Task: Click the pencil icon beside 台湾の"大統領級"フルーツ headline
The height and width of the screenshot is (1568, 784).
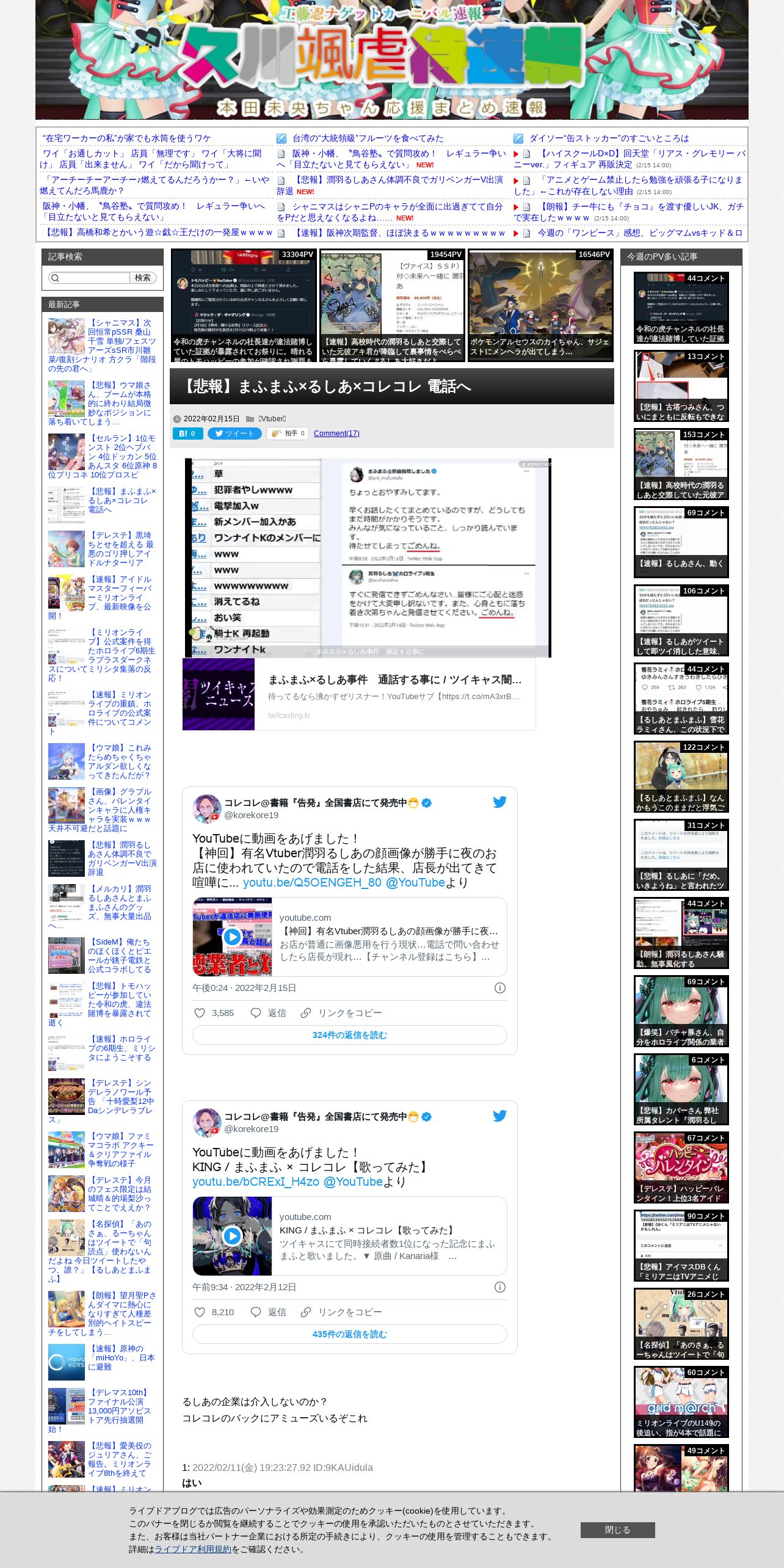Action: pos(281,139)
